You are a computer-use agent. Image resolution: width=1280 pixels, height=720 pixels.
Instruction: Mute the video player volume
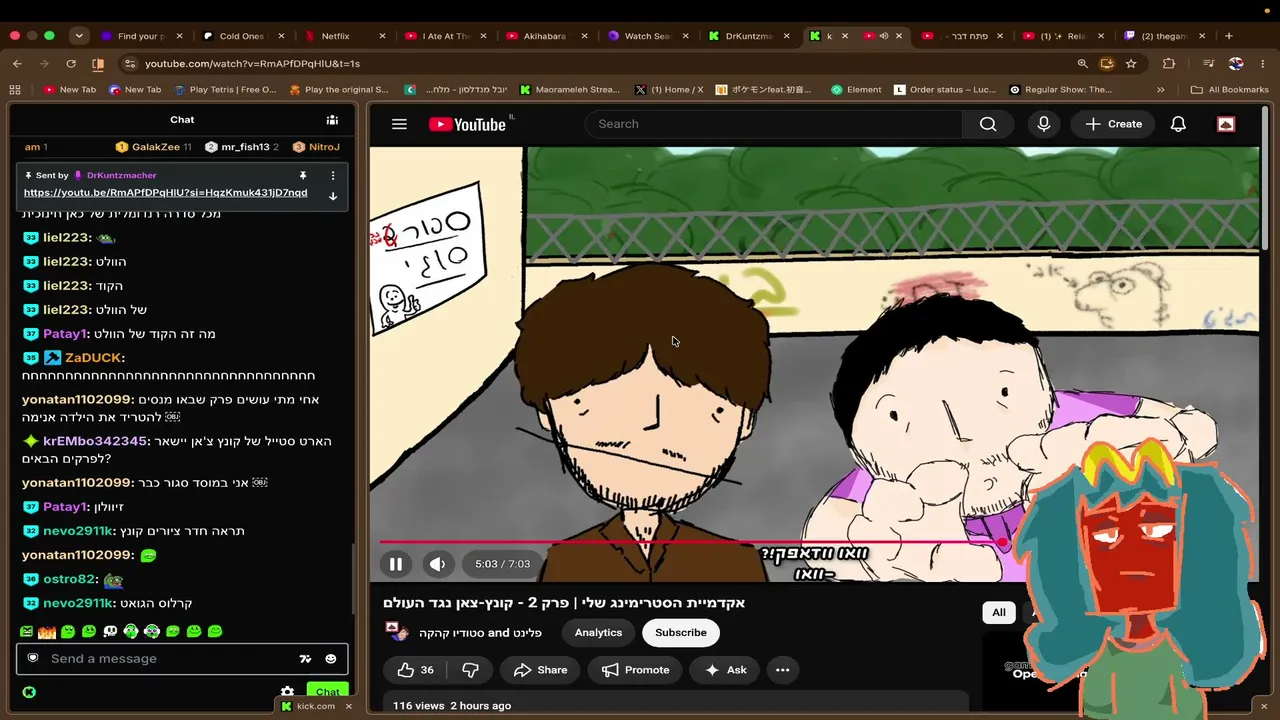click(437, 564)
